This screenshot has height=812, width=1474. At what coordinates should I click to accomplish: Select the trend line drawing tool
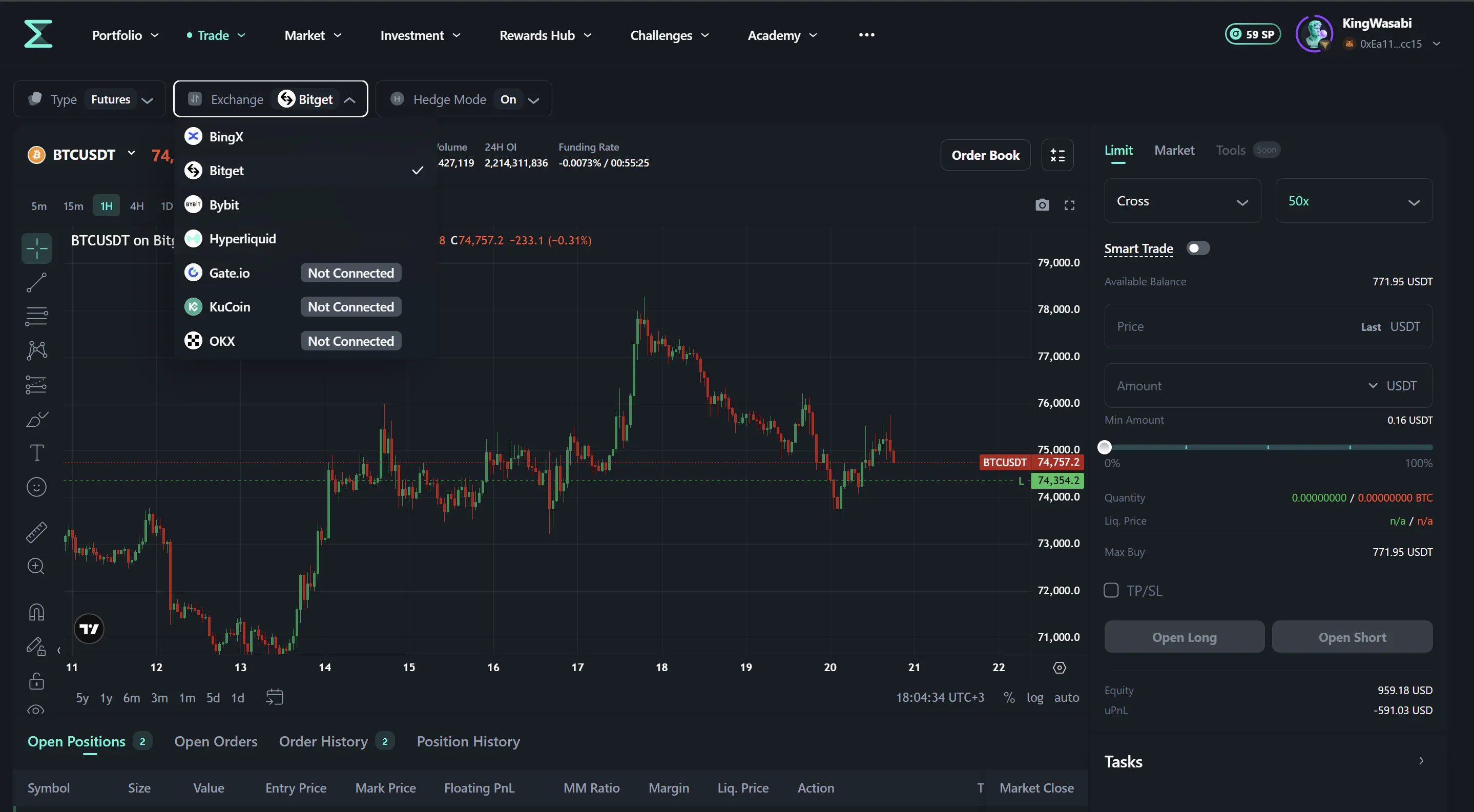click(x=36, y=283)
